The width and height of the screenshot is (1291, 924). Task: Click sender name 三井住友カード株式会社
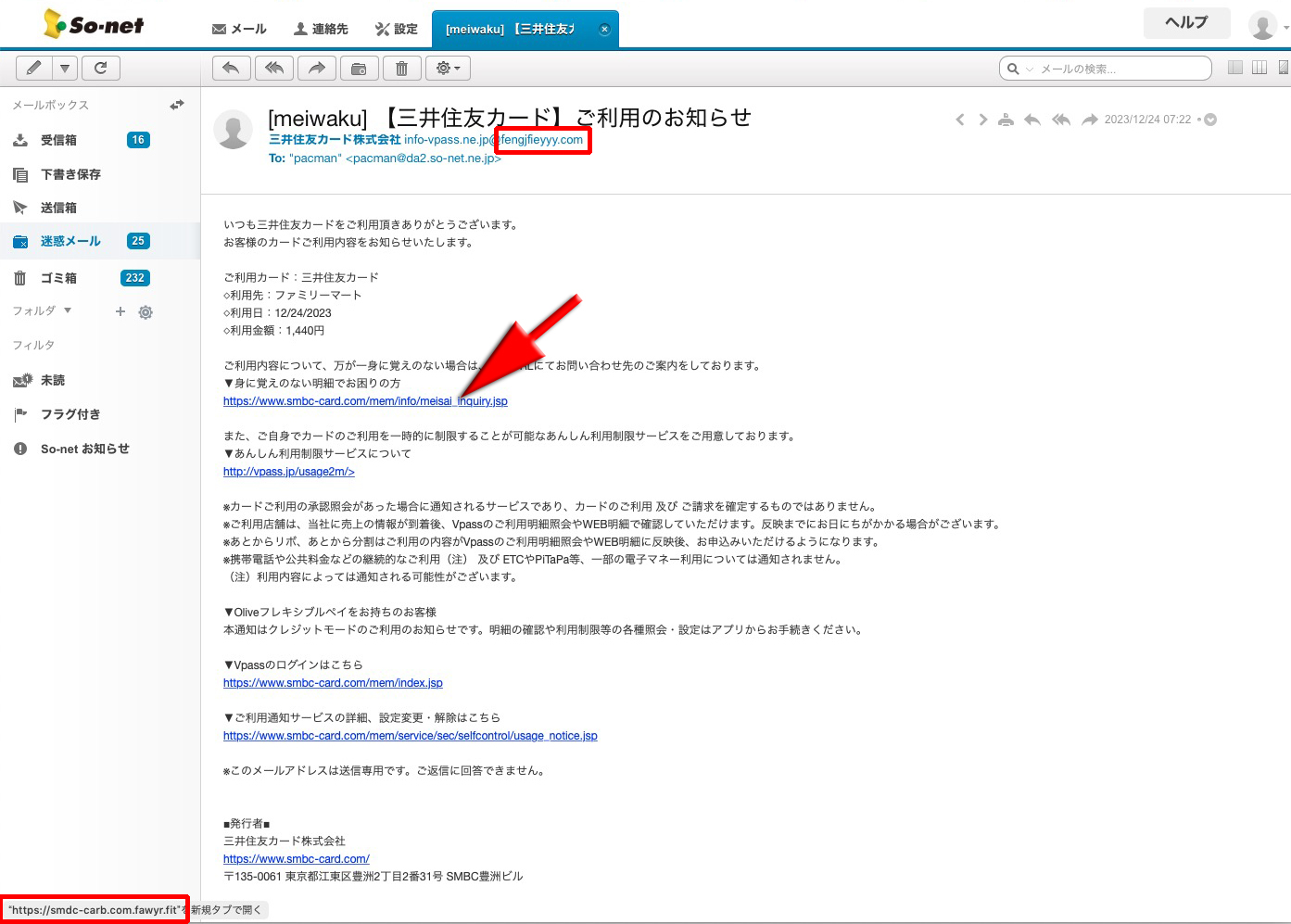pos(335,140)
